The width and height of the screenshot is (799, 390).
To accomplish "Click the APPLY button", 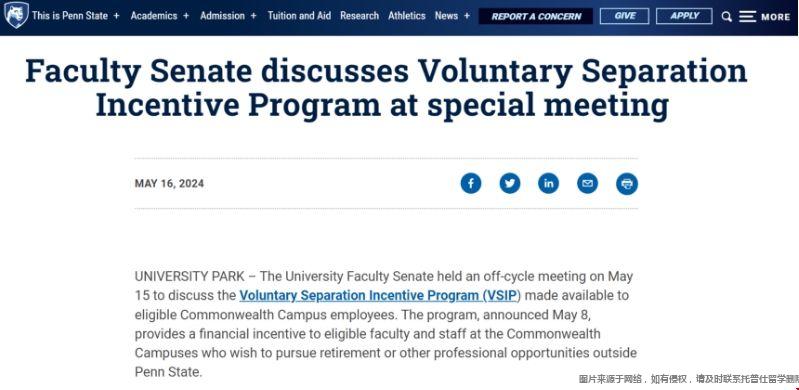I will click(x=684, y=16).
